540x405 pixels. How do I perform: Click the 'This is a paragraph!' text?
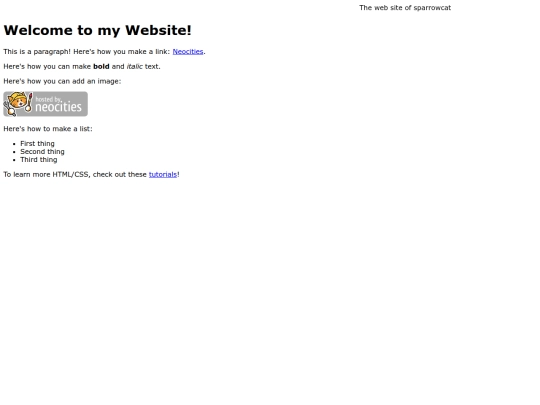click(x=37, y=52)
